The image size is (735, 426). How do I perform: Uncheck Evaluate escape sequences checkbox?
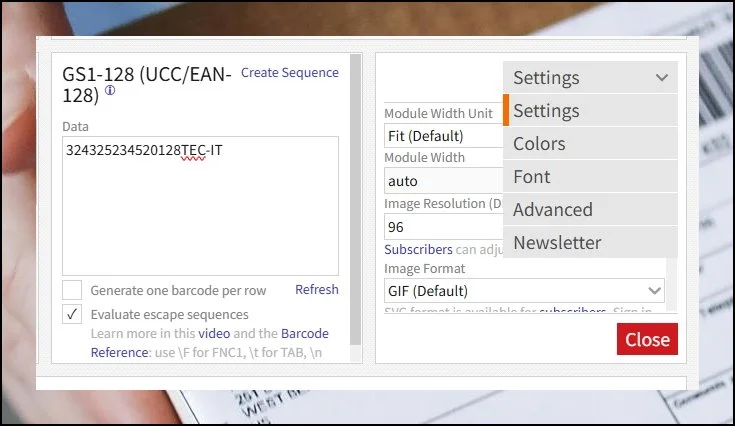(72, 315)
